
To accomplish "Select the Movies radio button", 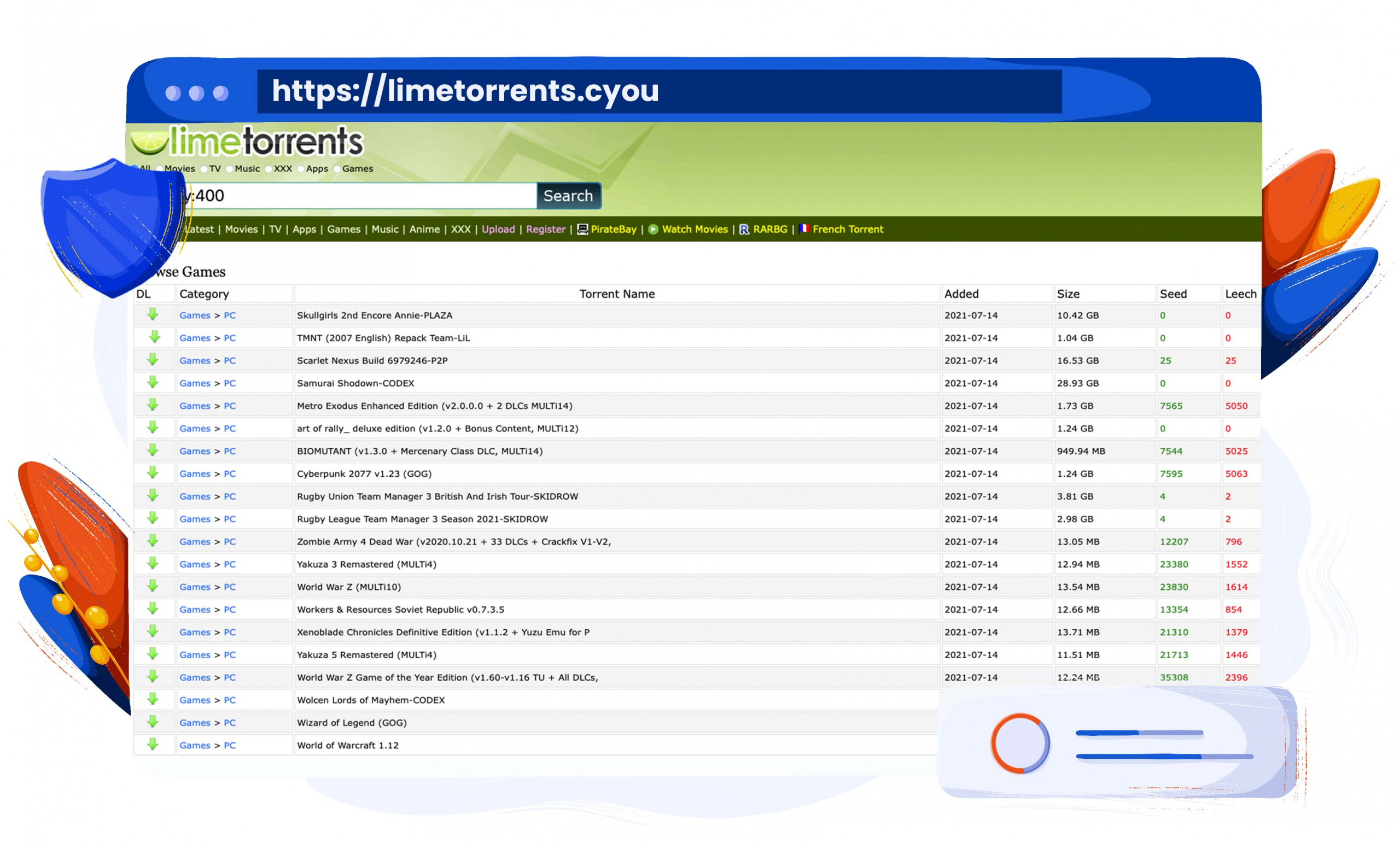I will [x=160, y=169].
